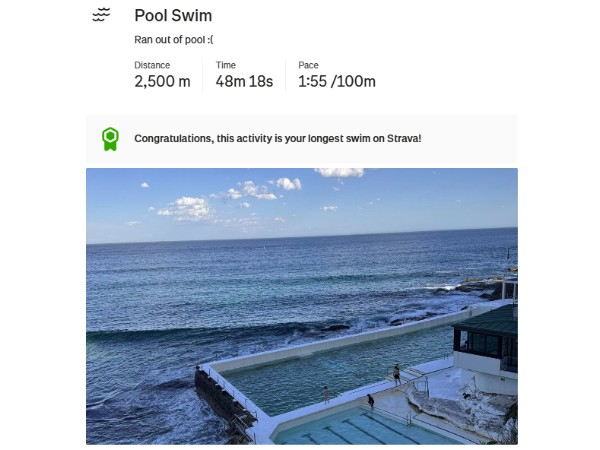Click the Congratulations longest swim message
Viewport: 600px width, 450px height.
tap(278, 138)
